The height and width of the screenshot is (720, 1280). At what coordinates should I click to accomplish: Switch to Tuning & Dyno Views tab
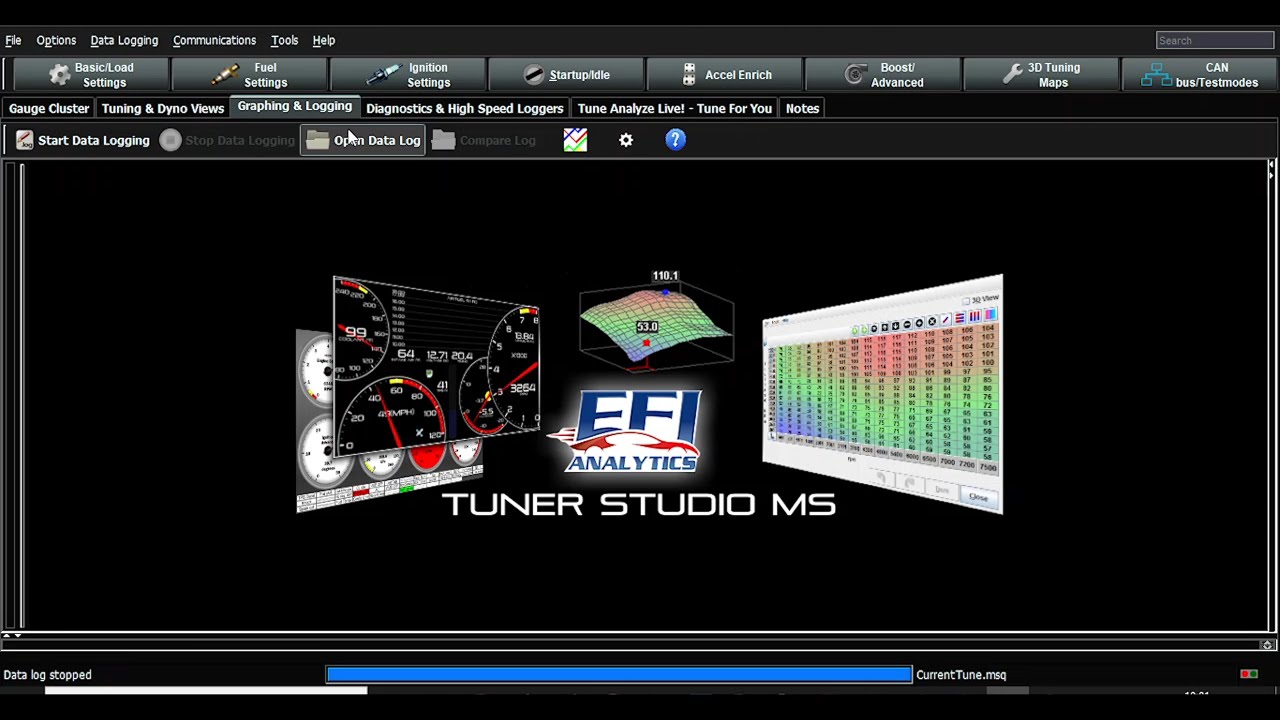click(x=163, y=108)
